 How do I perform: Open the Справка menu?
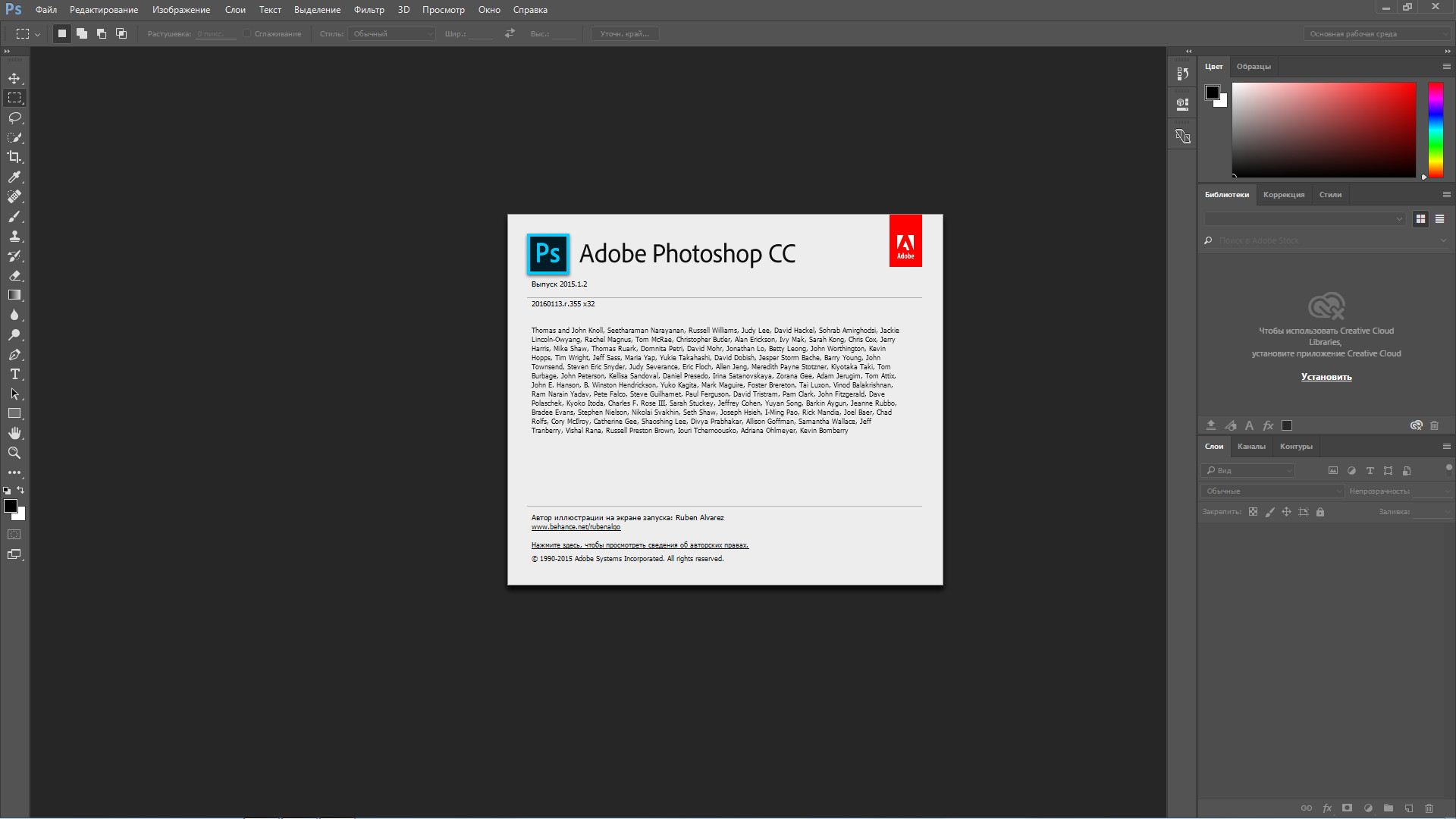point(530,10)
